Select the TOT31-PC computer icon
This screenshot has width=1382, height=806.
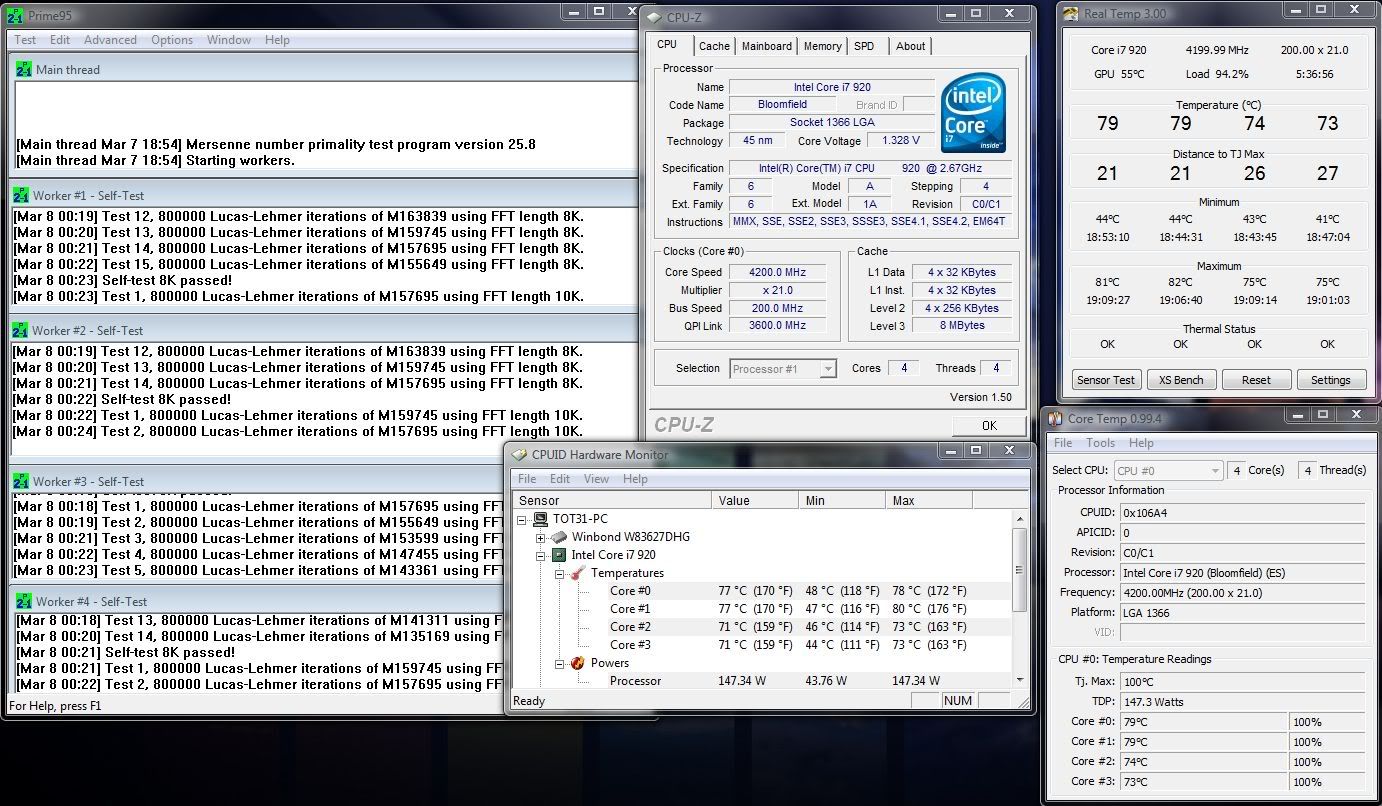[x=540, y=519]
